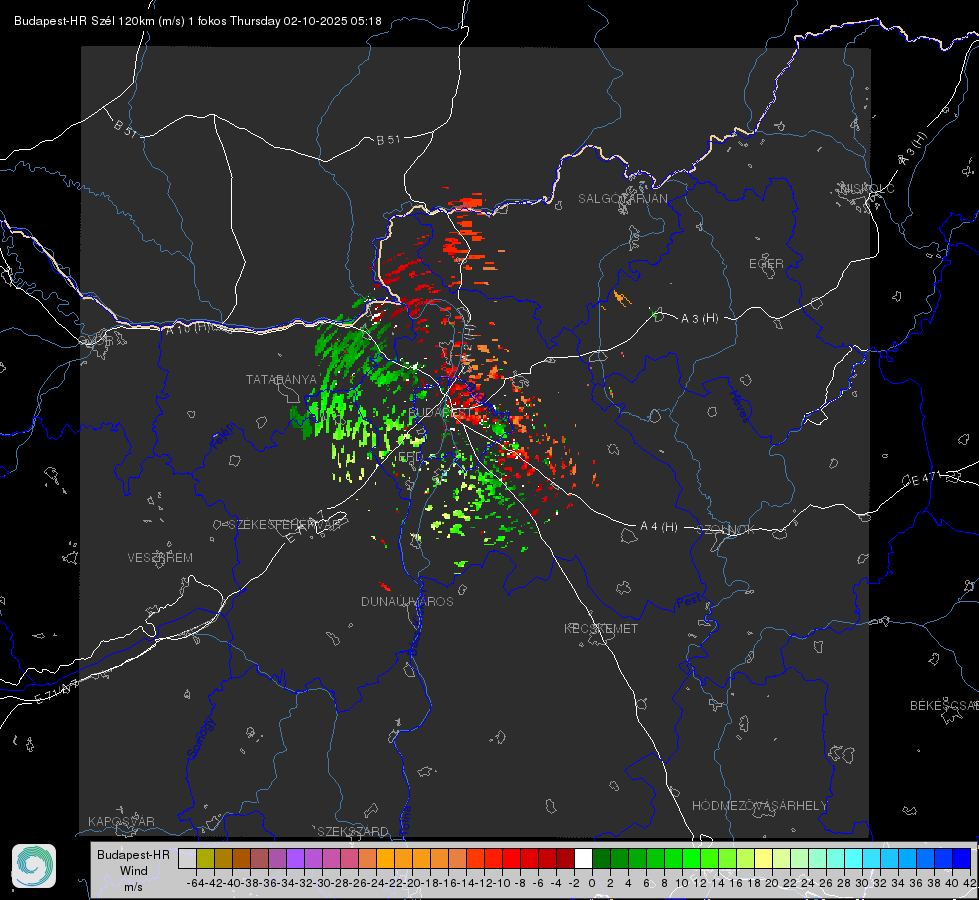The height and width of the screenshot is (900, 979).
Task: Click the 'B 51' label left of the top
Action: [125, 128]
